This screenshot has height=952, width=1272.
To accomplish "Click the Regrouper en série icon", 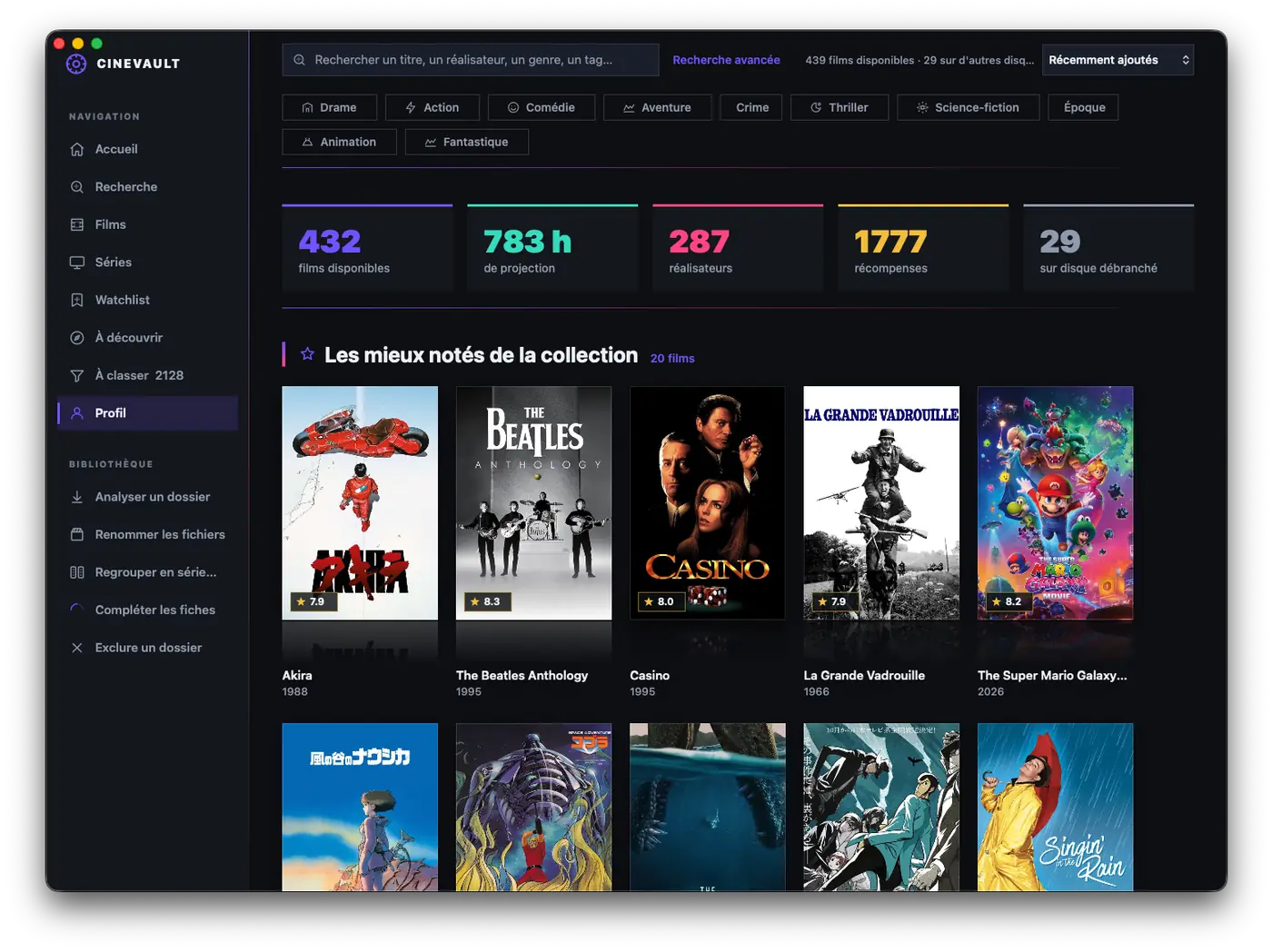I will pyautogui.click(x=77, y=572).
